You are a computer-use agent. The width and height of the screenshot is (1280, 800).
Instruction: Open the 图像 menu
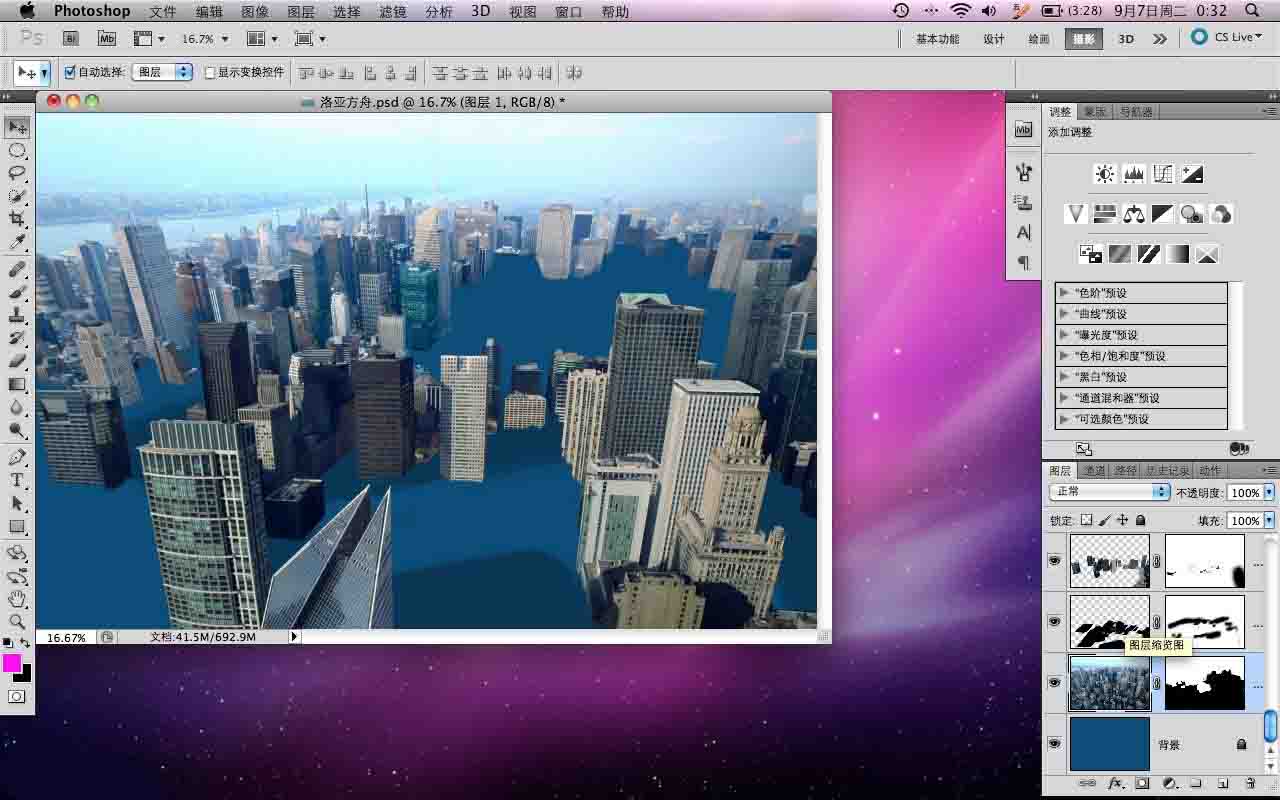click(x=255, y=11)
